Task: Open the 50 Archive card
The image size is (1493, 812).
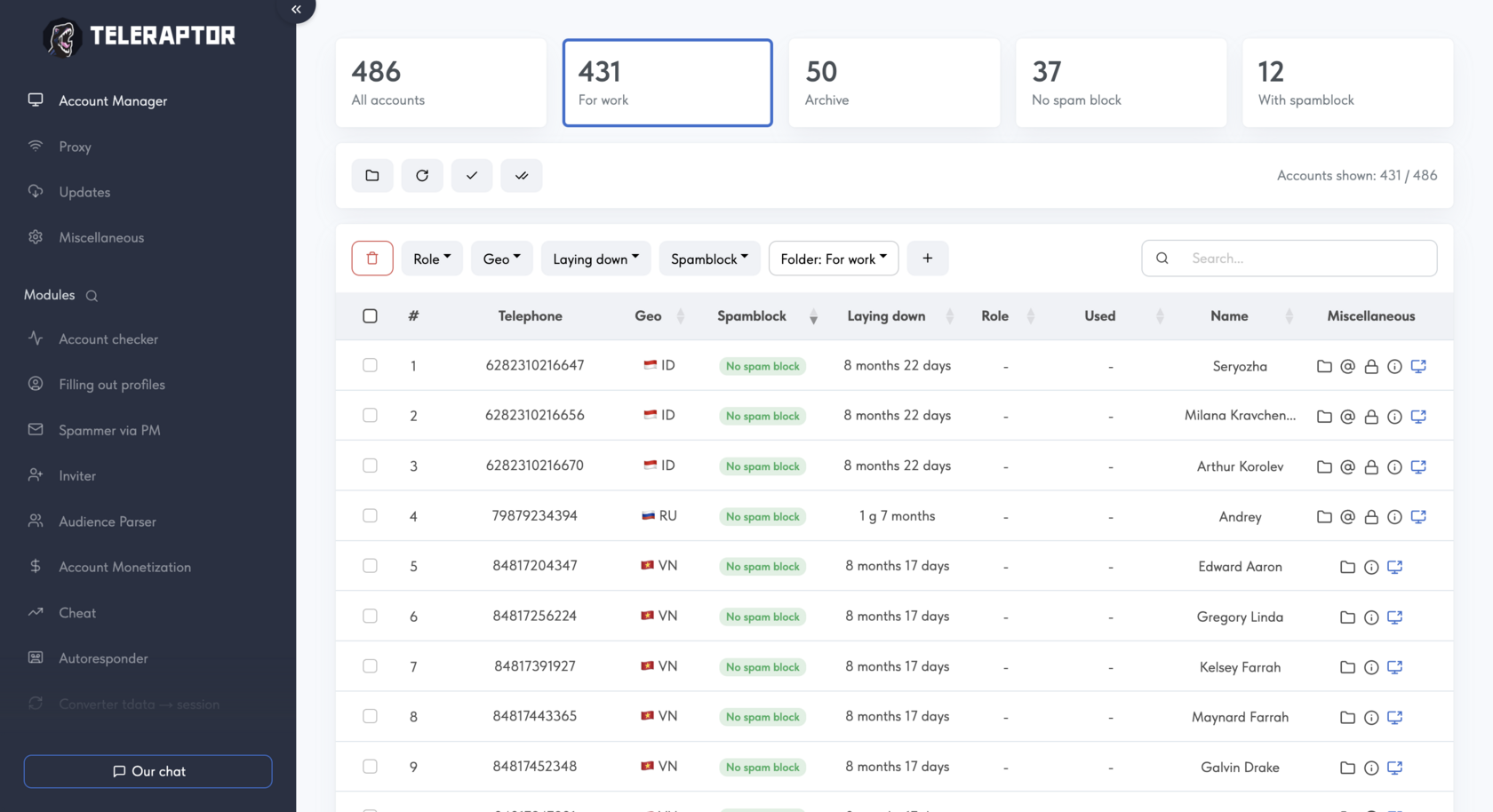Action: coord(894,83)
